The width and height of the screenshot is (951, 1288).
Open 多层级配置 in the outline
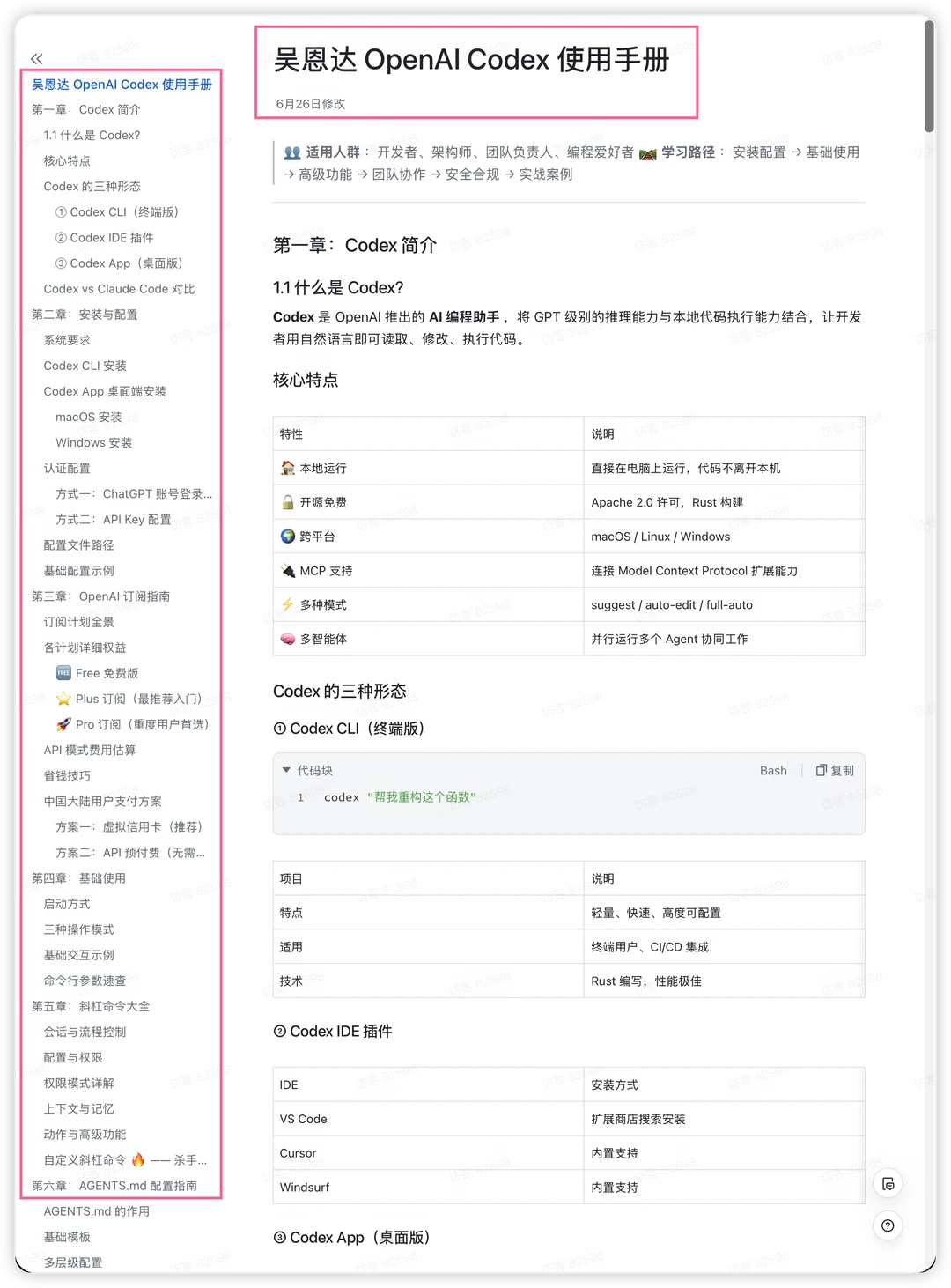(73, 1262)
